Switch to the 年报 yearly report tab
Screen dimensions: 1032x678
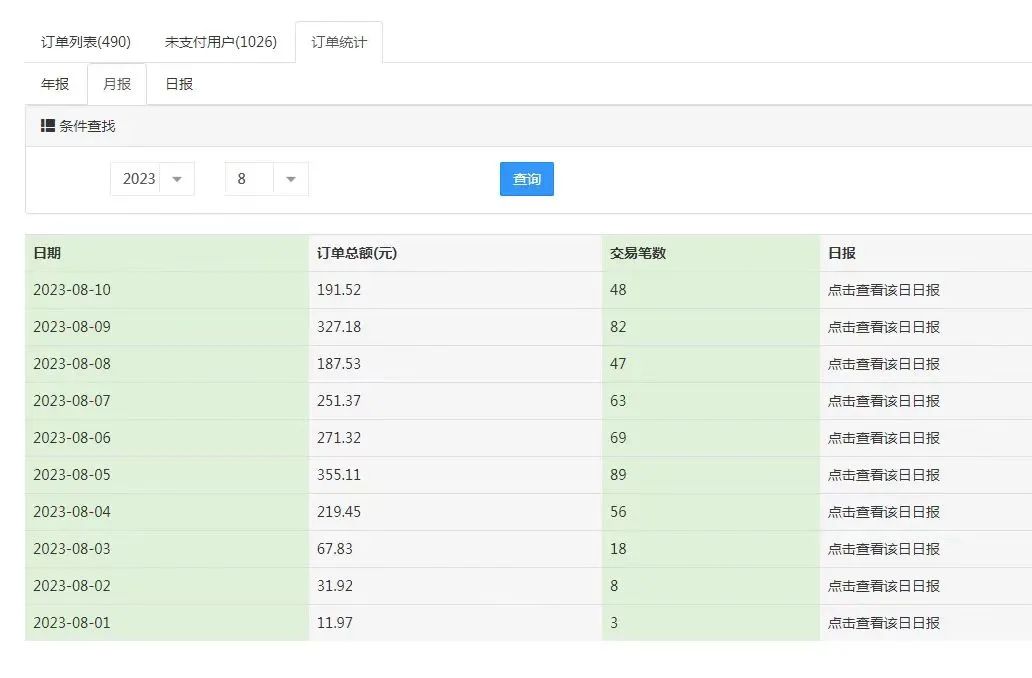pos(55,84)
